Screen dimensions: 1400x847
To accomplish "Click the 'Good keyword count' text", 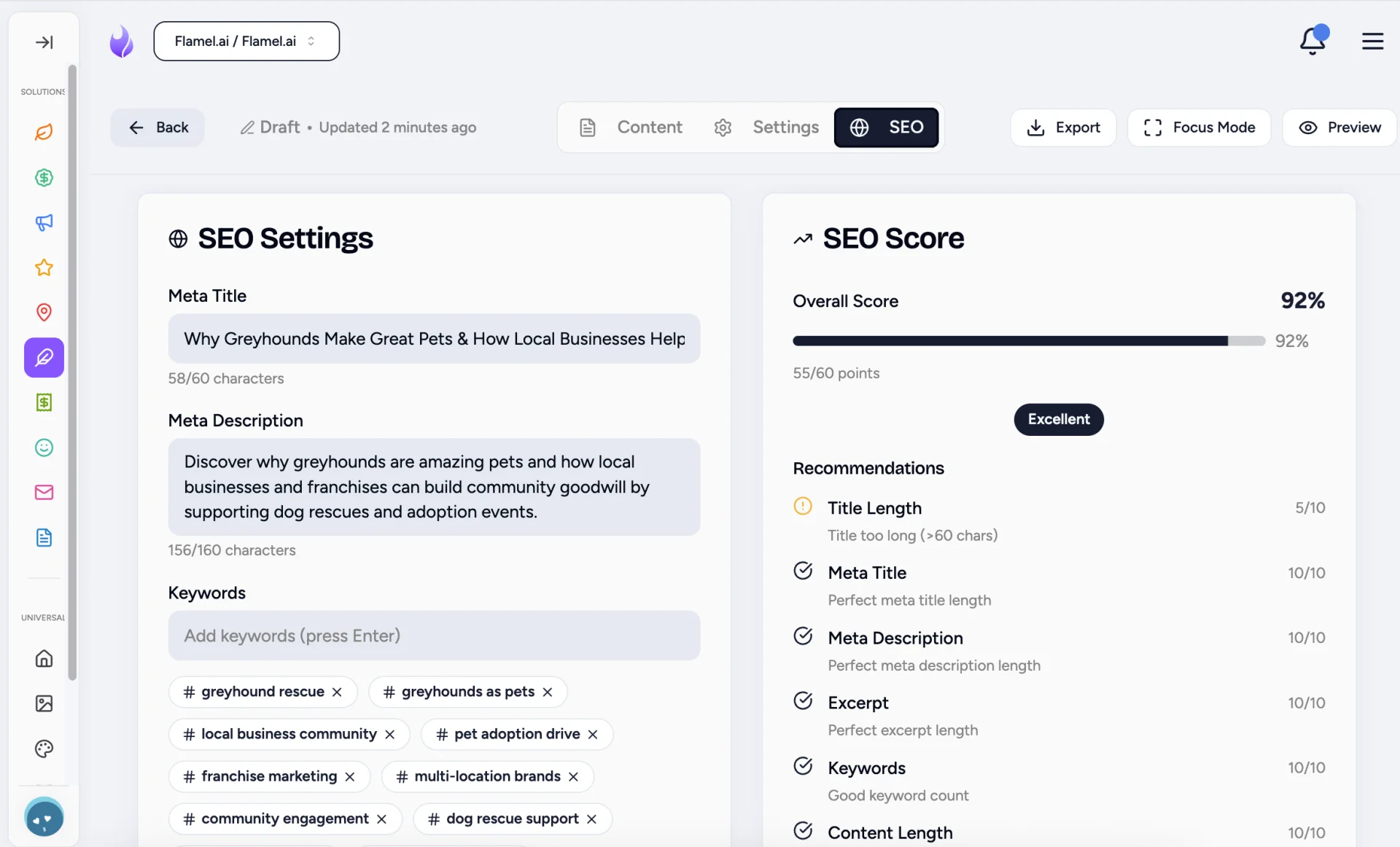I will 898,795.
